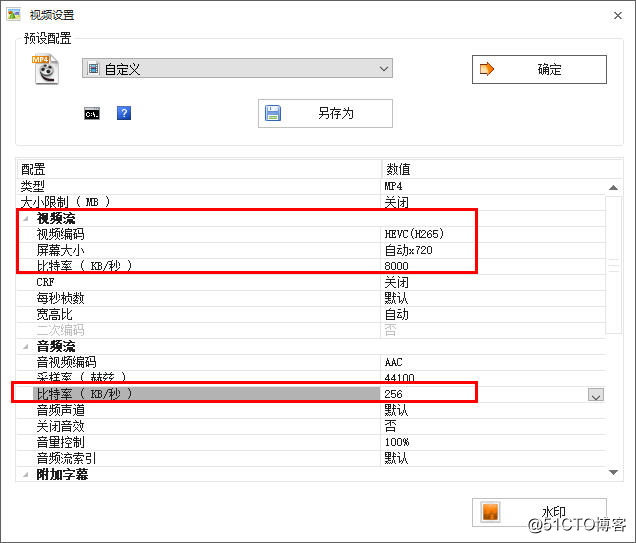
Task: Click the 视频设置 title bar app icon
Action: click(x=13, y=15)
